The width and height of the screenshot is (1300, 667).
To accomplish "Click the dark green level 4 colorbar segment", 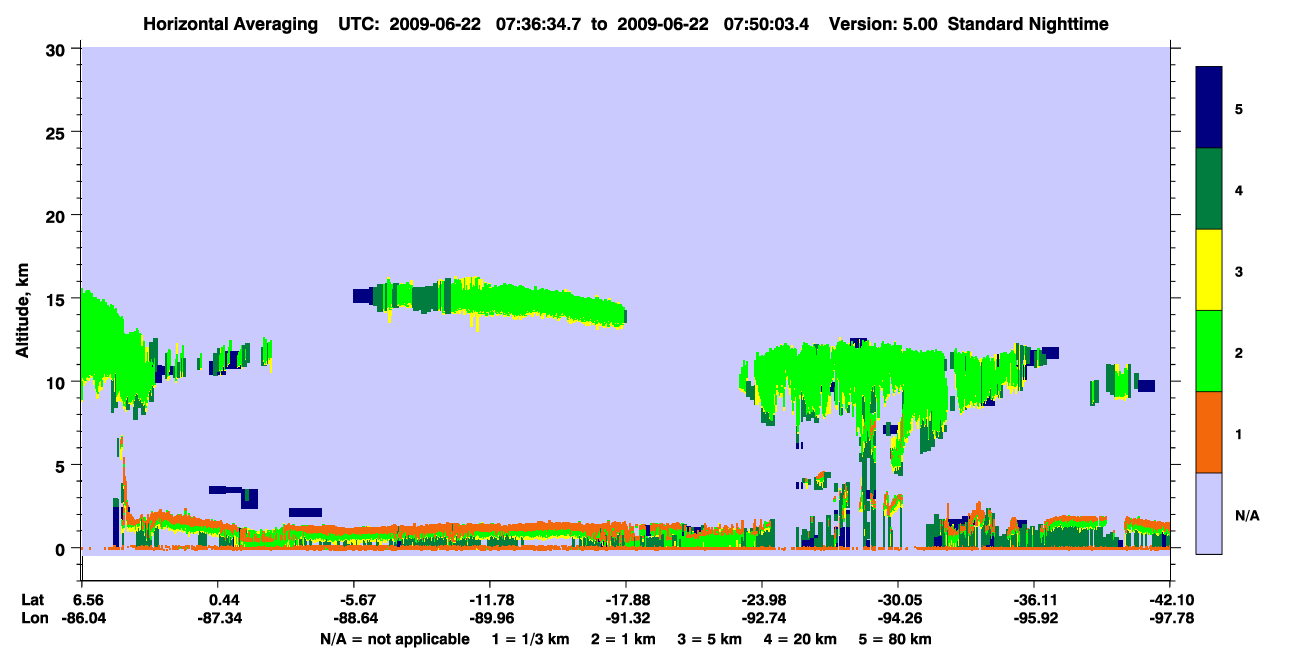I will pyautogui.click(x=1209, y=189).
